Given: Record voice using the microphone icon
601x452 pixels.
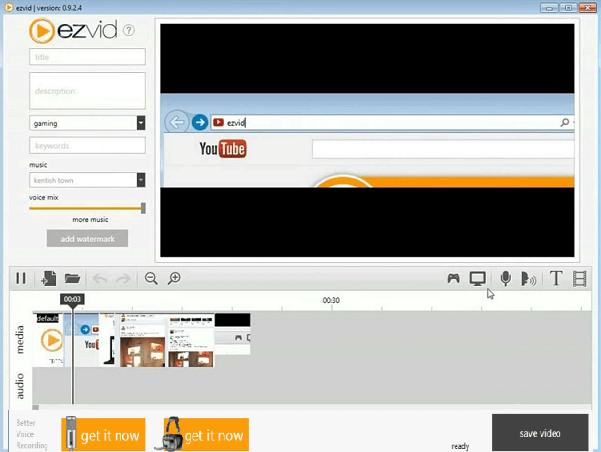Looking at the screenshot, I should (x=506, y=278).
